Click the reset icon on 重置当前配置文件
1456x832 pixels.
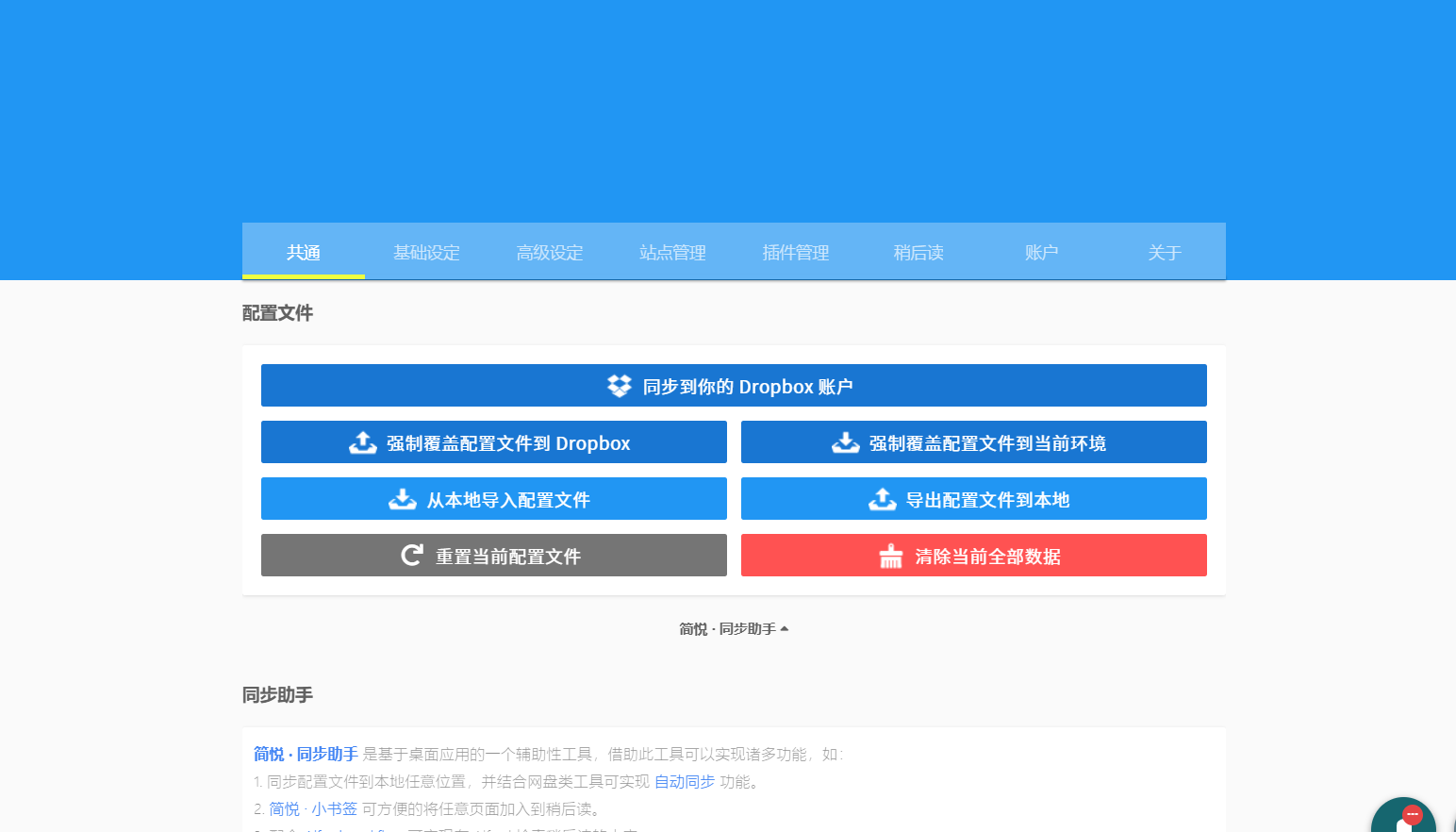(410, 555)
